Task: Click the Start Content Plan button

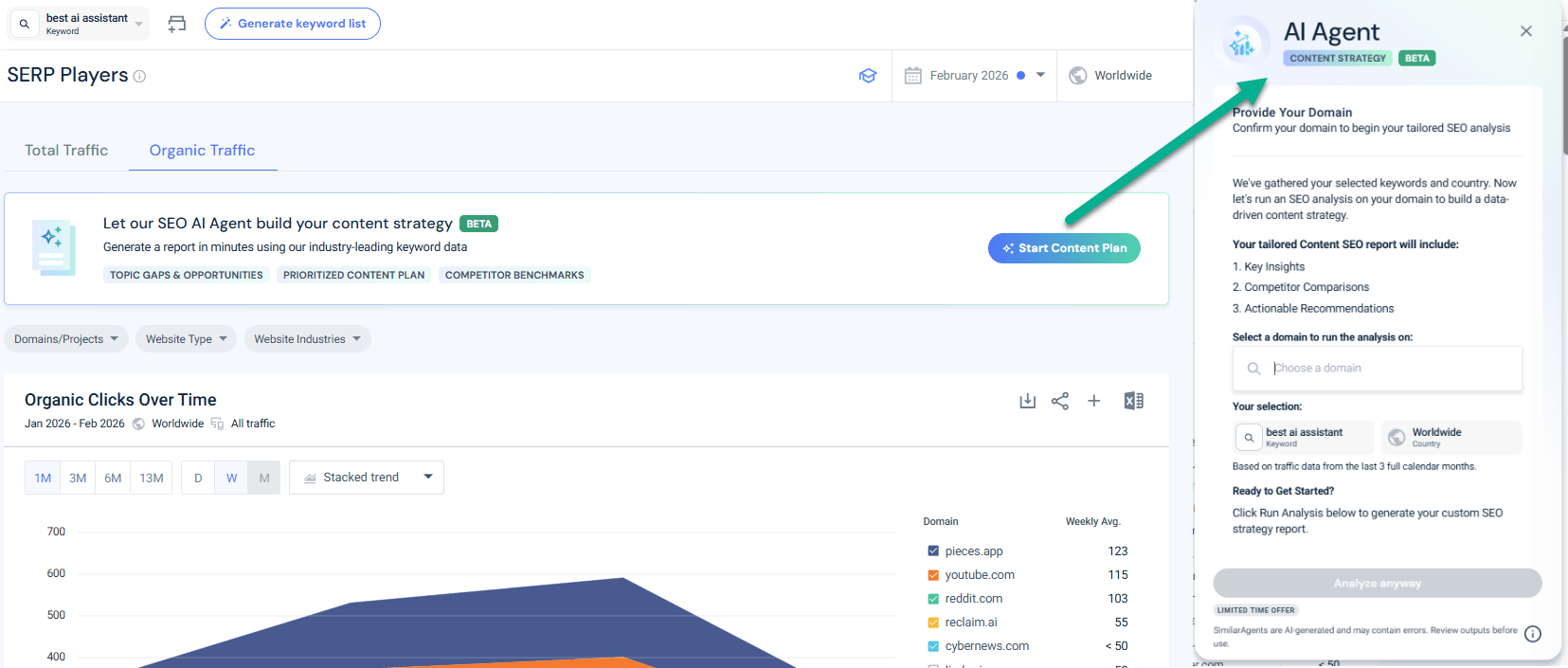Action: pos(1064,248)
